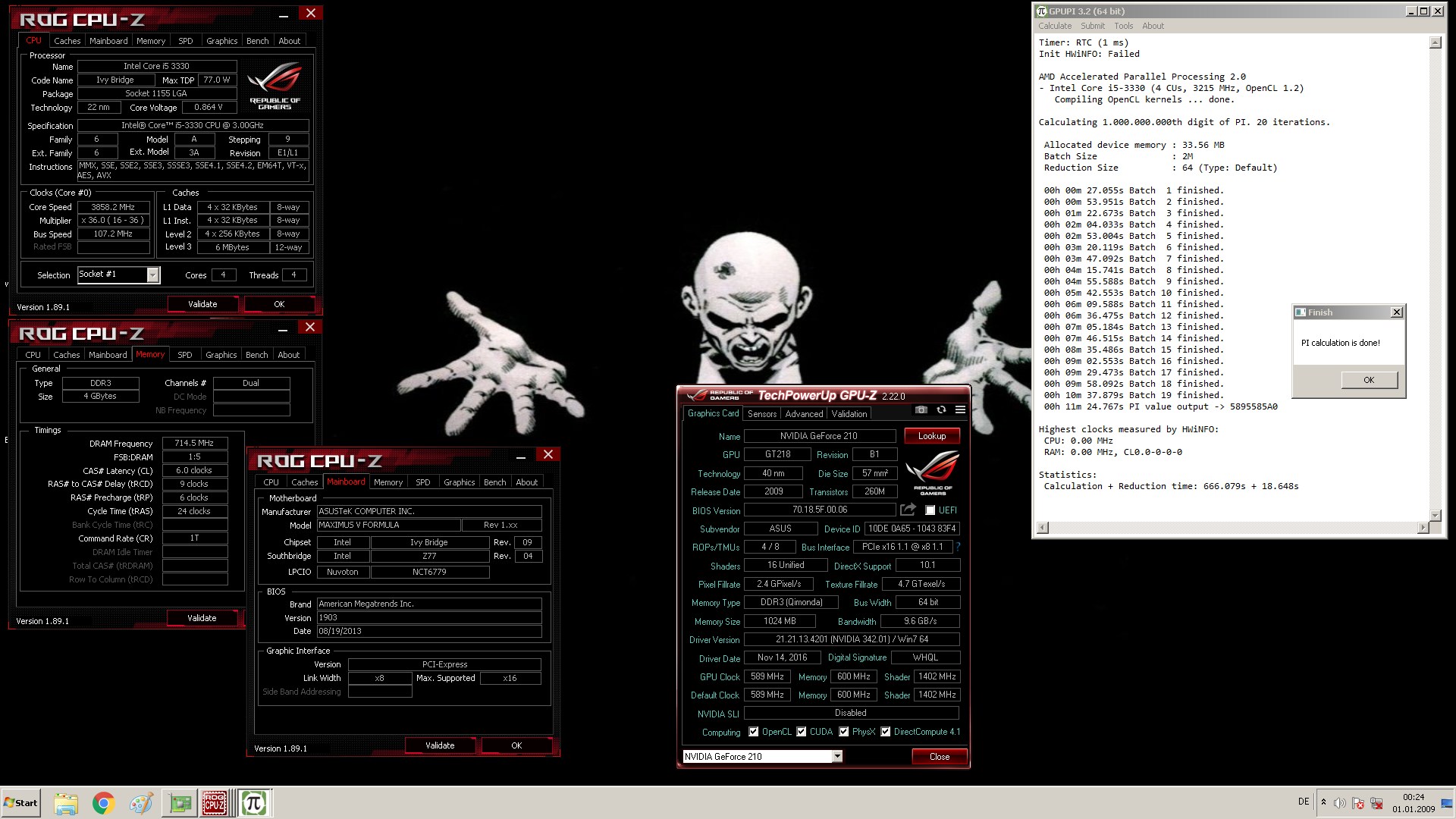Click Show Desktop button at taskbar end
The width and height of the screenshot is (1456, 819).
tap(1448, 803)
